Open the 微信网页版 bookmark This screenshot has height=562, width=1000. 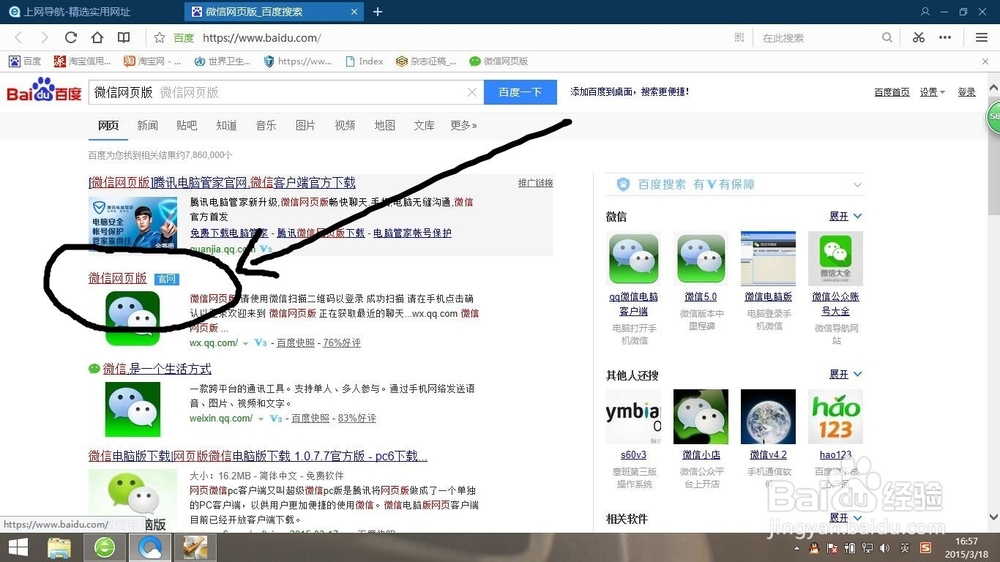point(499,61)
